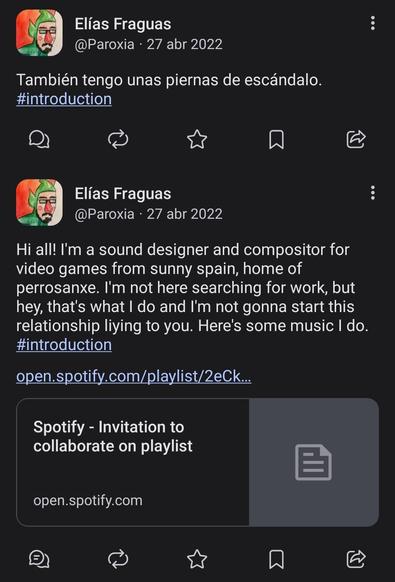Tap #introduction hashtag in second post

[x=64, y=345]
